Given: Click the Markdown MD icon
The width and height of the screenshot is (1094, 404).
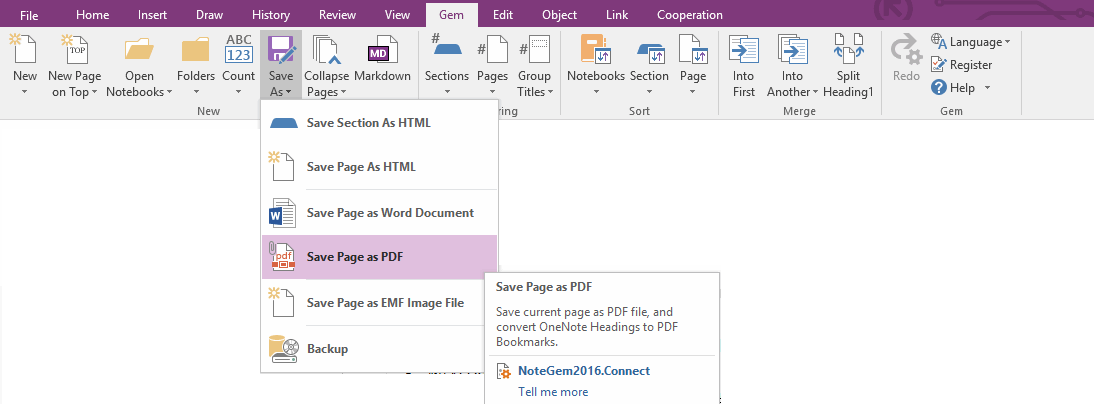Looking at the screenshot, I should [x=382, y=50].
